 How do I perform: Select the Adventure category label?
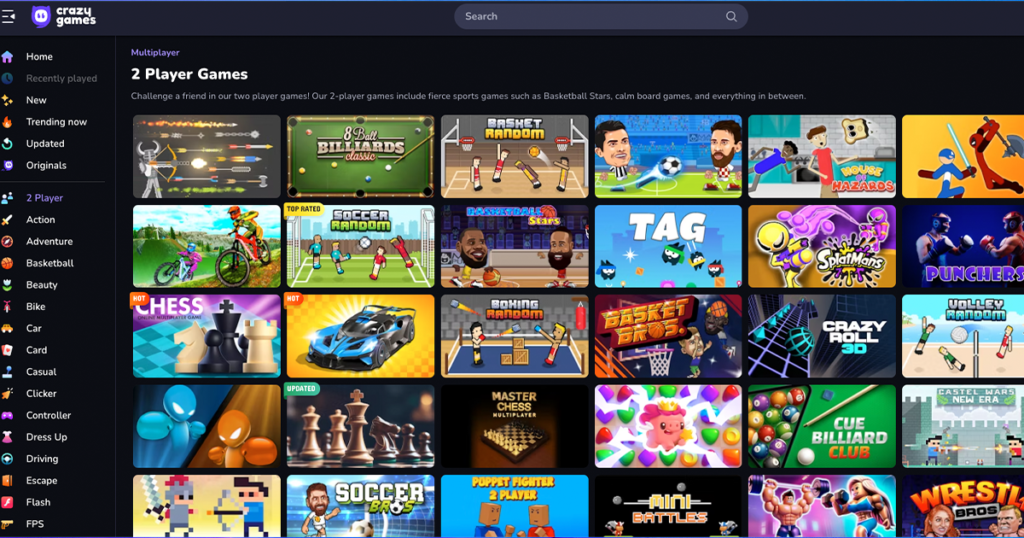click(x=50, y=242)
